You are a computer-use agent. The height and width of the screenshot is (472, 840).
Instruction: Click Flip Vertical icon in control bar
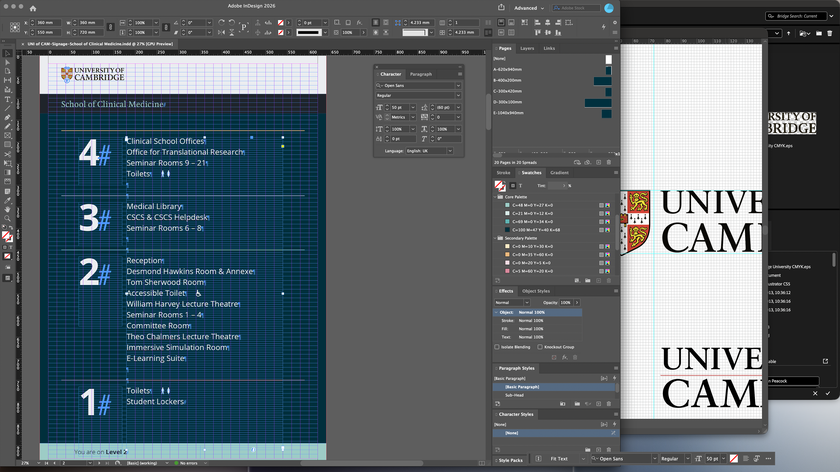[231, 32]
